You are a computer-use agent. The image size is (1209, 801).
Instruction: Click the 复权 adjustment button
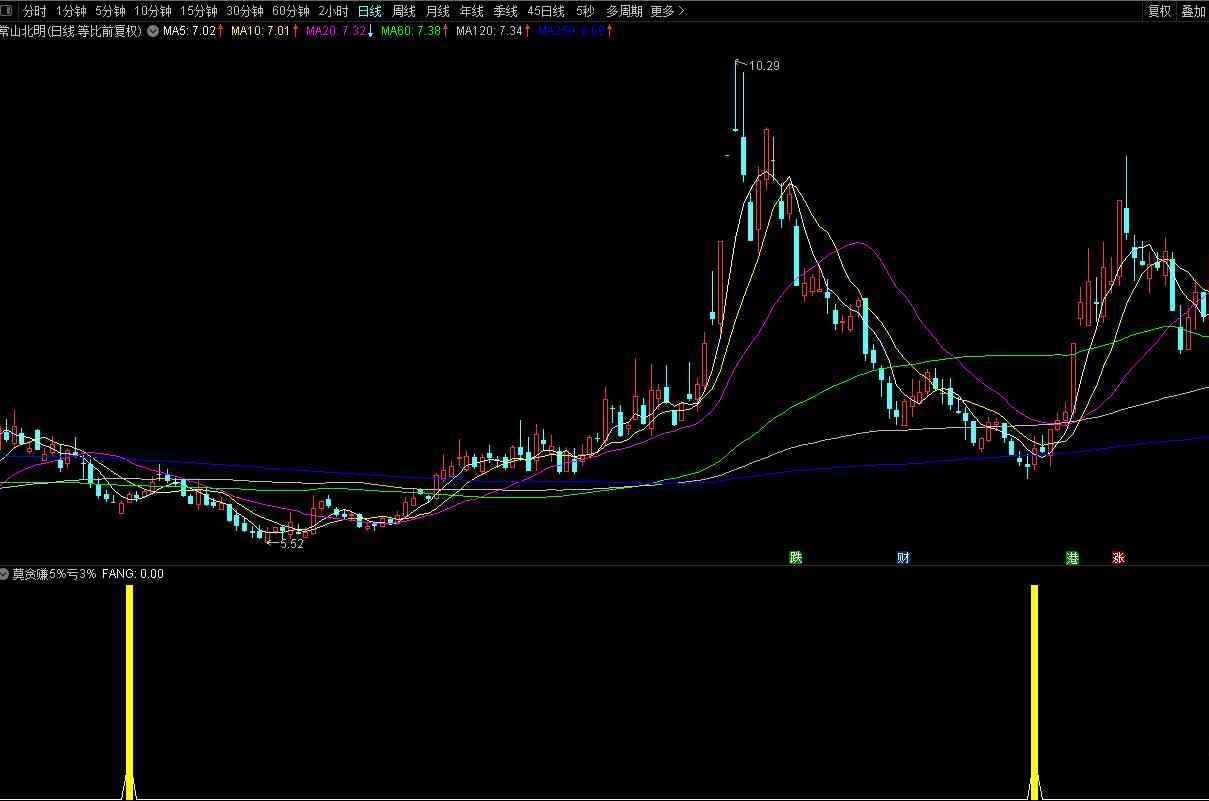coord(1159,11)
